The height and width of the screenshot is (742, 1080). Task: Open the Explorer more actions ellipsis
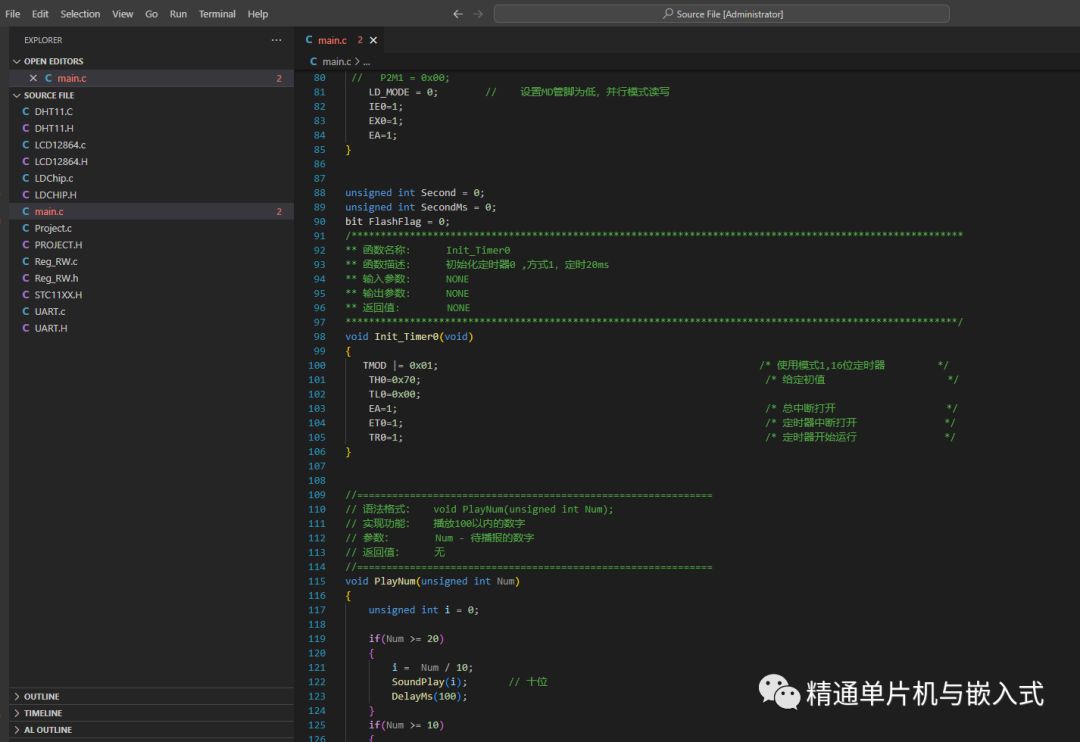point(276,40)
